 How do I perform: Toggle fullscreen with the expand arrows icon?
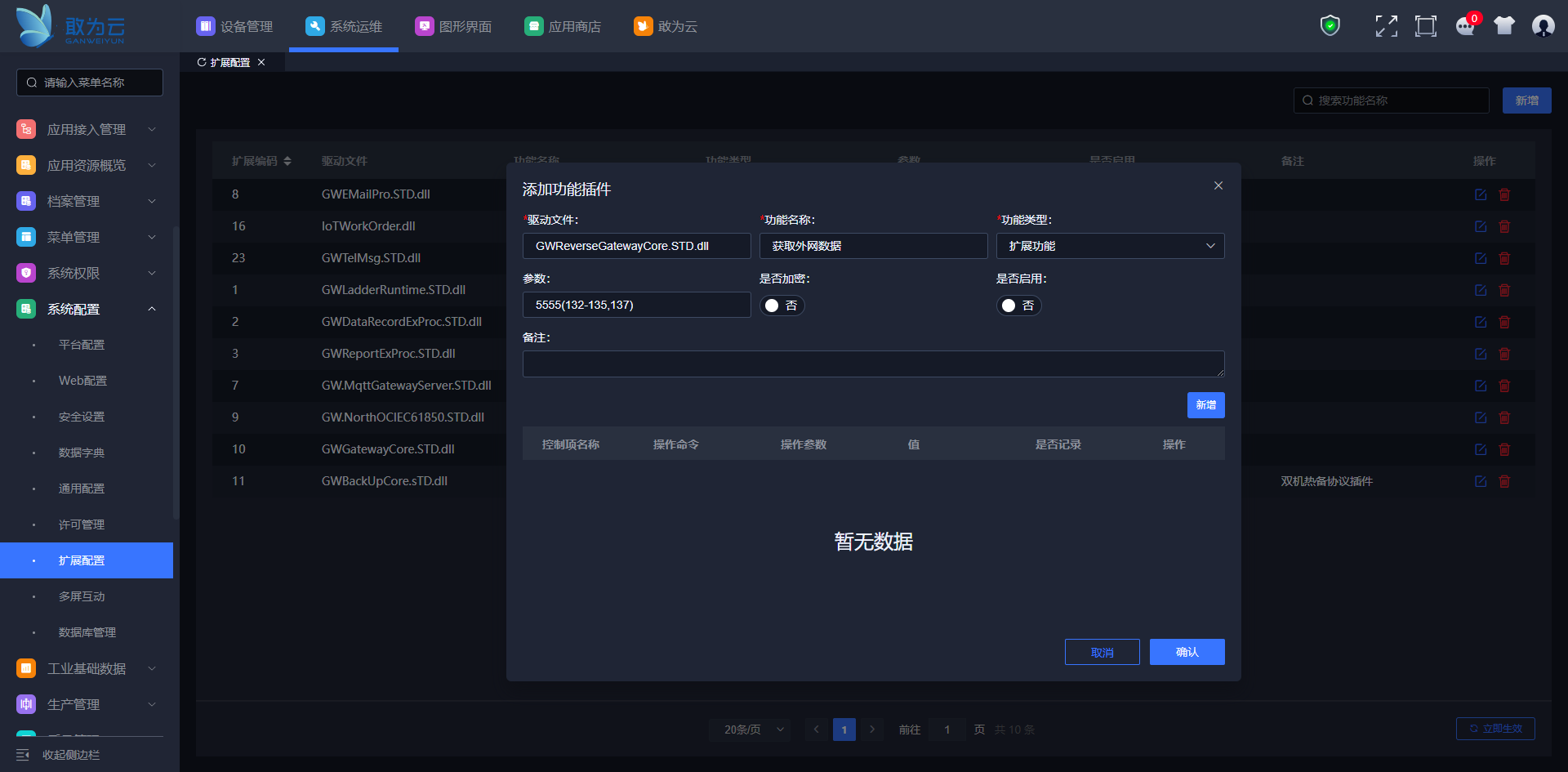[1386, 26]
